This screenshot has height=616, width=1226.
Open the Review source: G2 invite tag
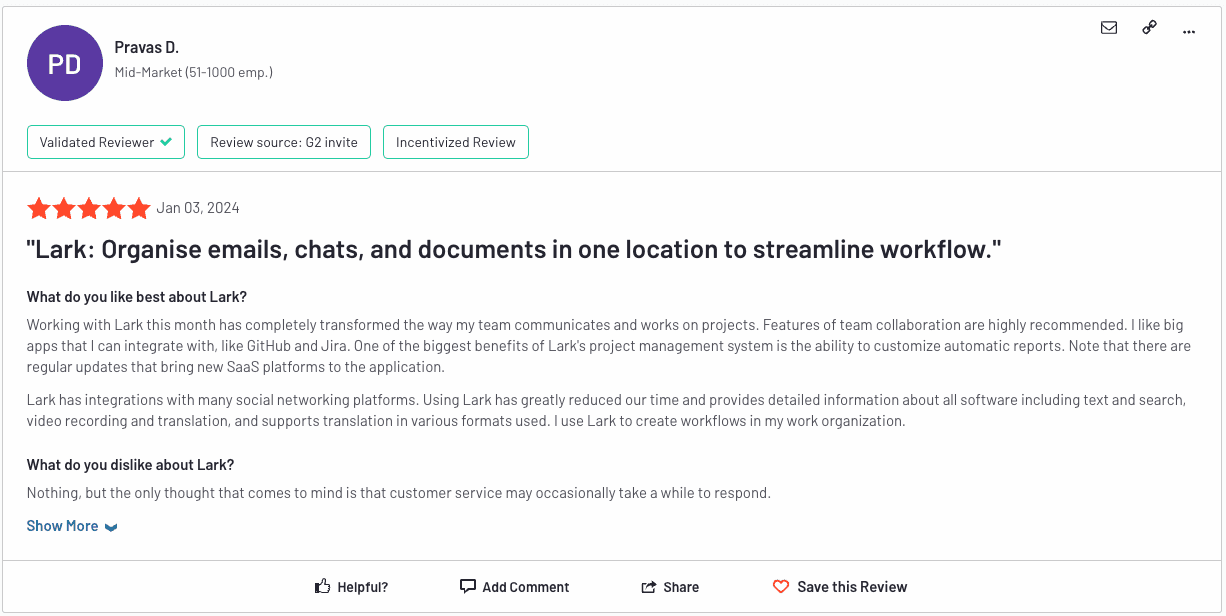(283, 141)
